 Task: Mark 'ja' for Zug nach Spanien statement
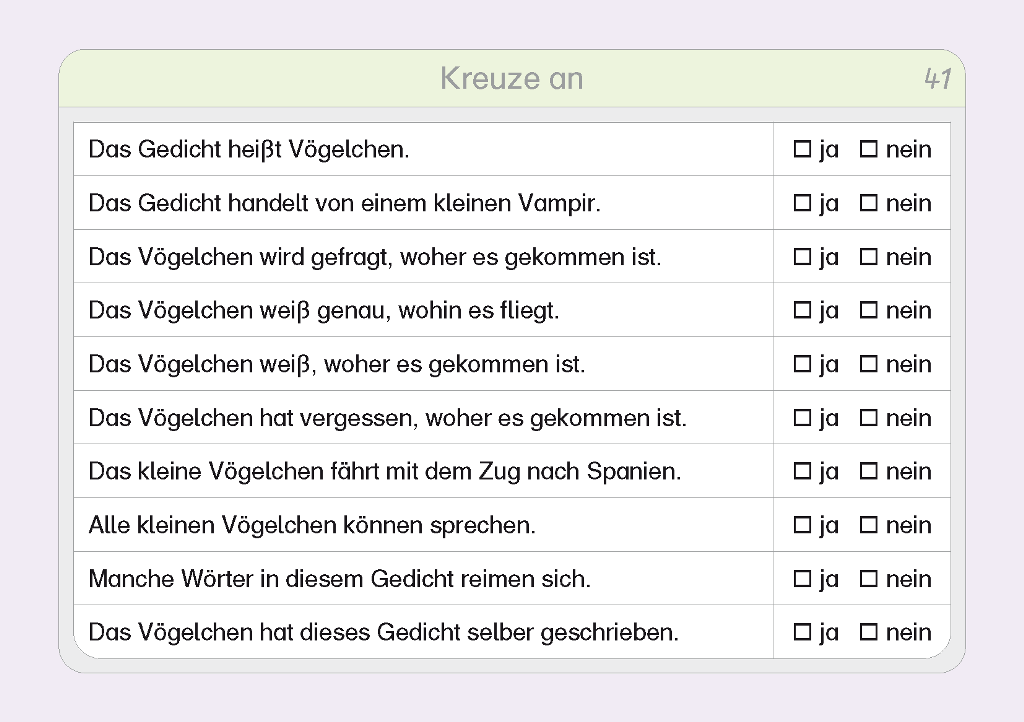(802, 472)
